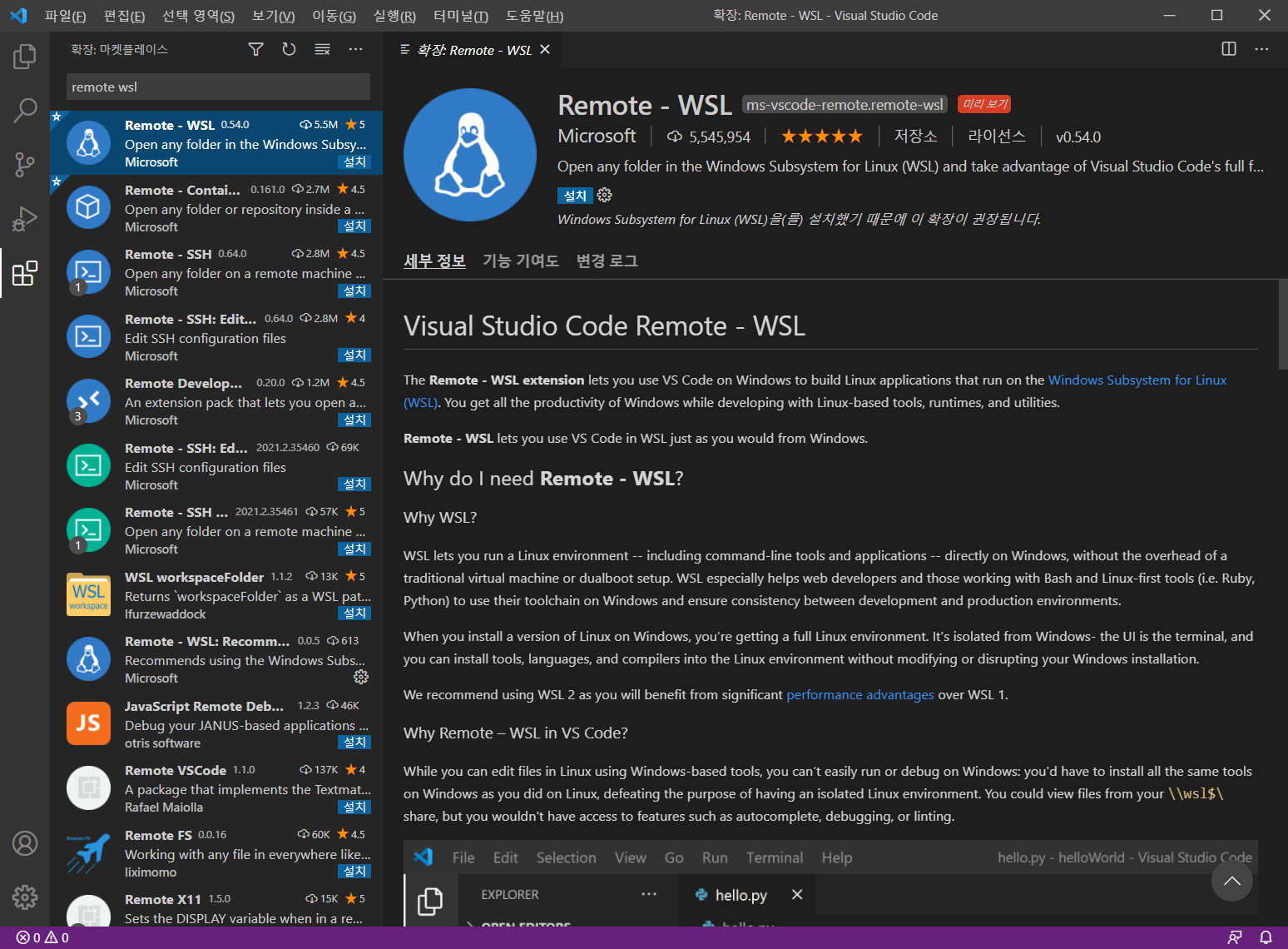Viewport: 1288px width, 949px height.
Task: Click the large Remote - WSL penguin logo
Action: (470, 155)
